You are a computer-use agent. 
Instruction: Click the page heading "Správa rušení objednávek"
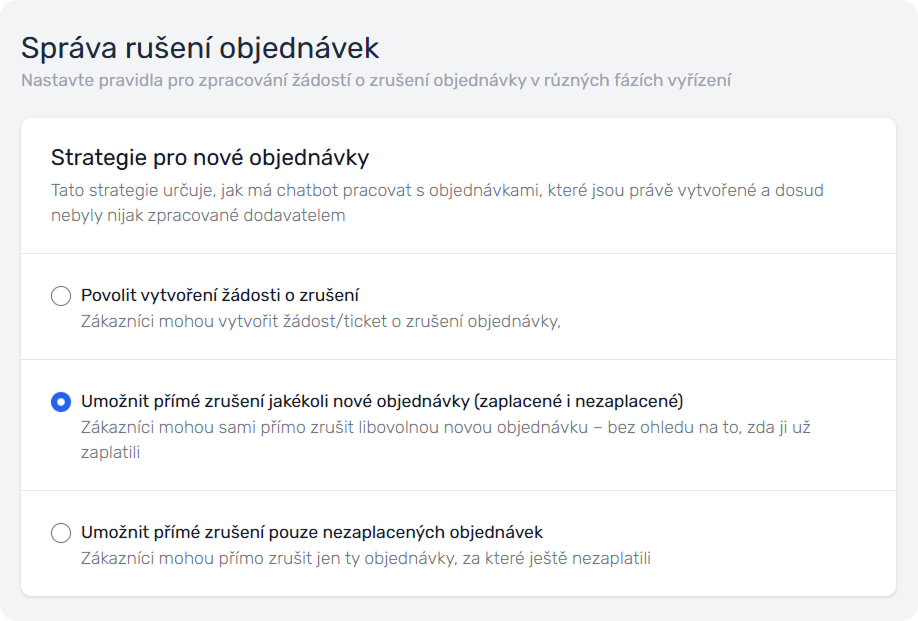[200, 48]
